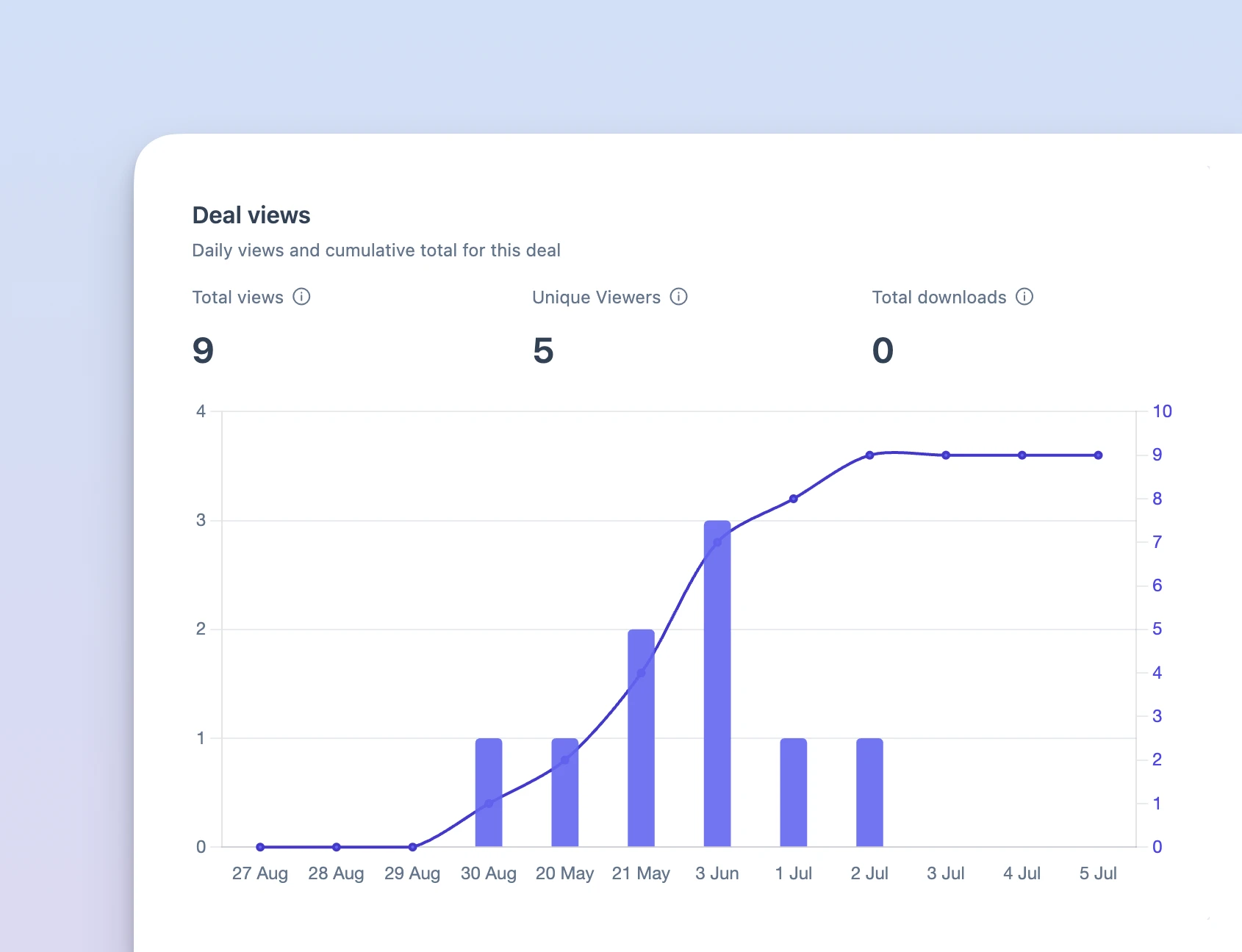Click the 20 May bar in the chart

(x=565, y=793)
